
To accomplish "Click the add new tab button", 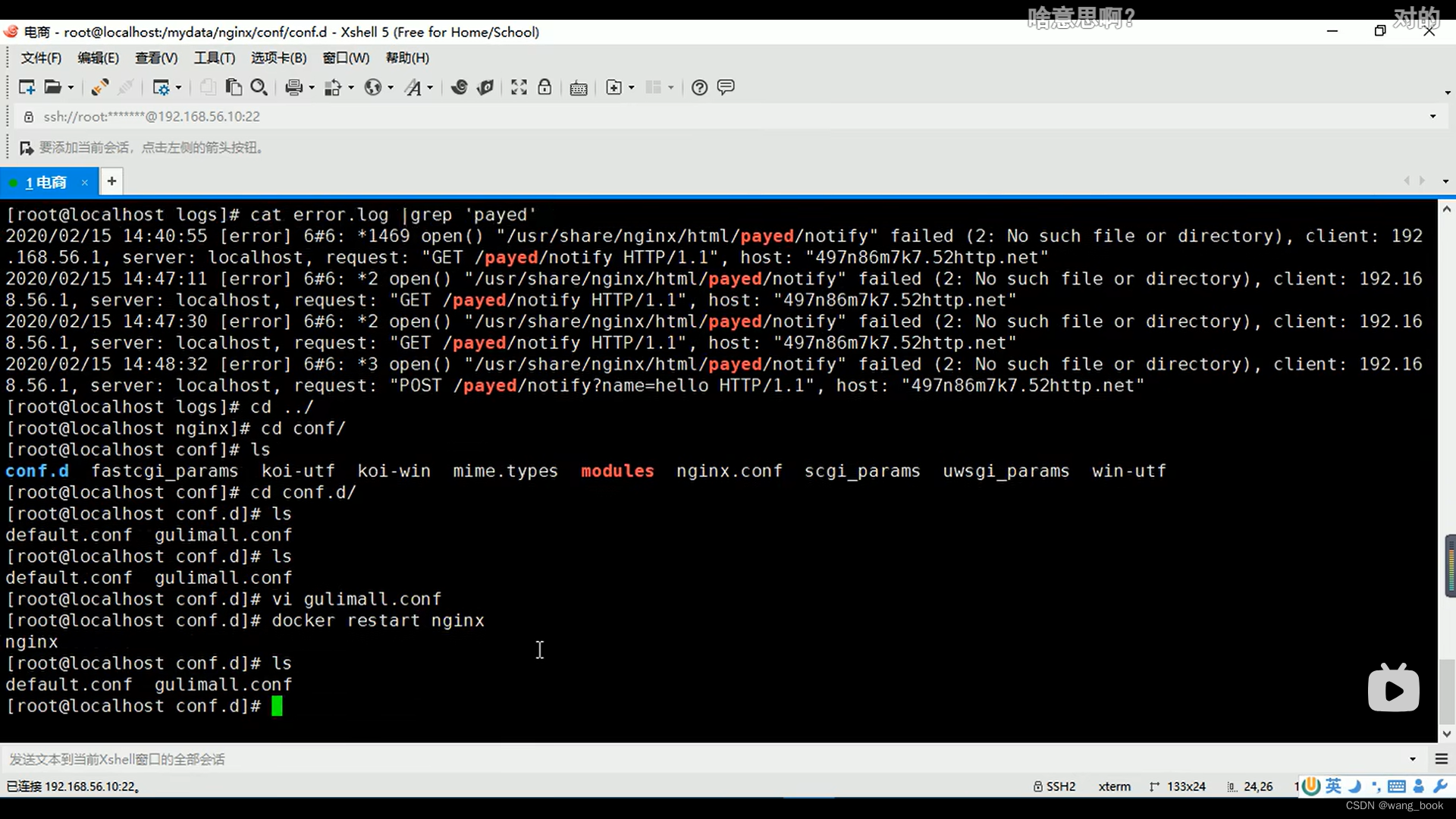I will (112, 182).
